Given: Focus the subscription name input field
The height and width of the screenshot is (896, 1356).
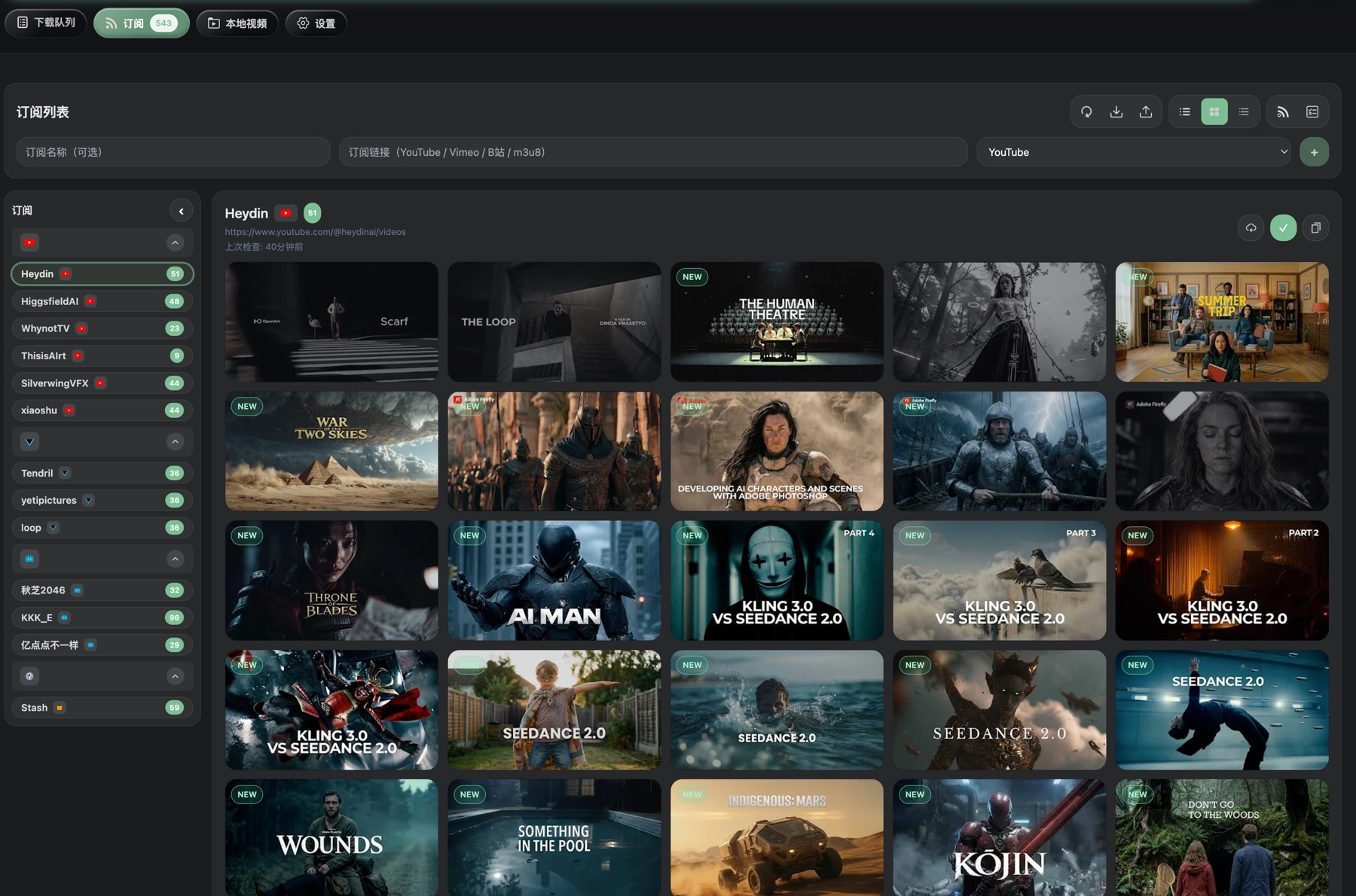Looking at the screenshot, I should (173, 152).
